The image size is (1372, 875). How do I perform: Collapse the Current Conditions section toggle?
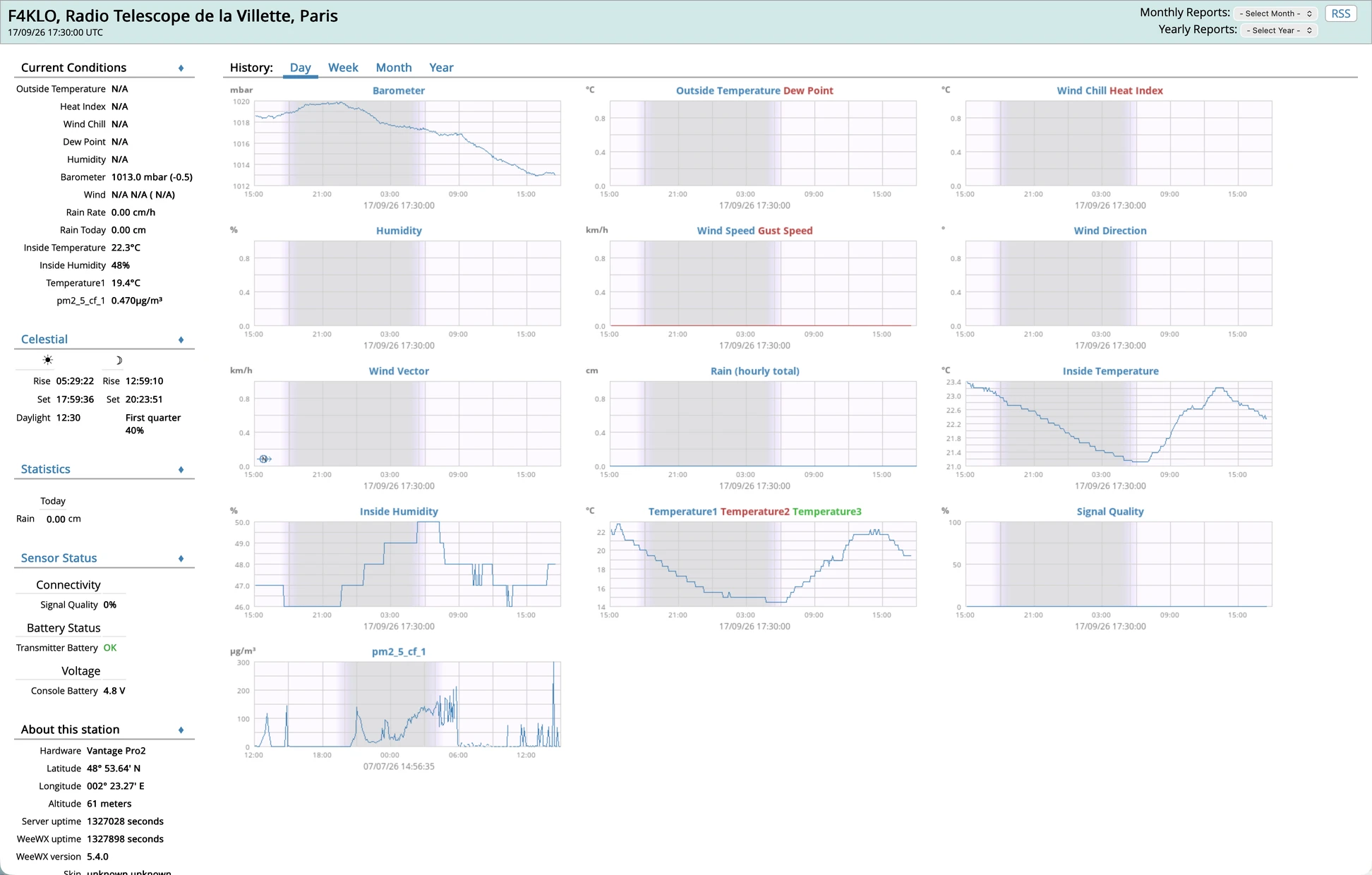click(181, 68)
